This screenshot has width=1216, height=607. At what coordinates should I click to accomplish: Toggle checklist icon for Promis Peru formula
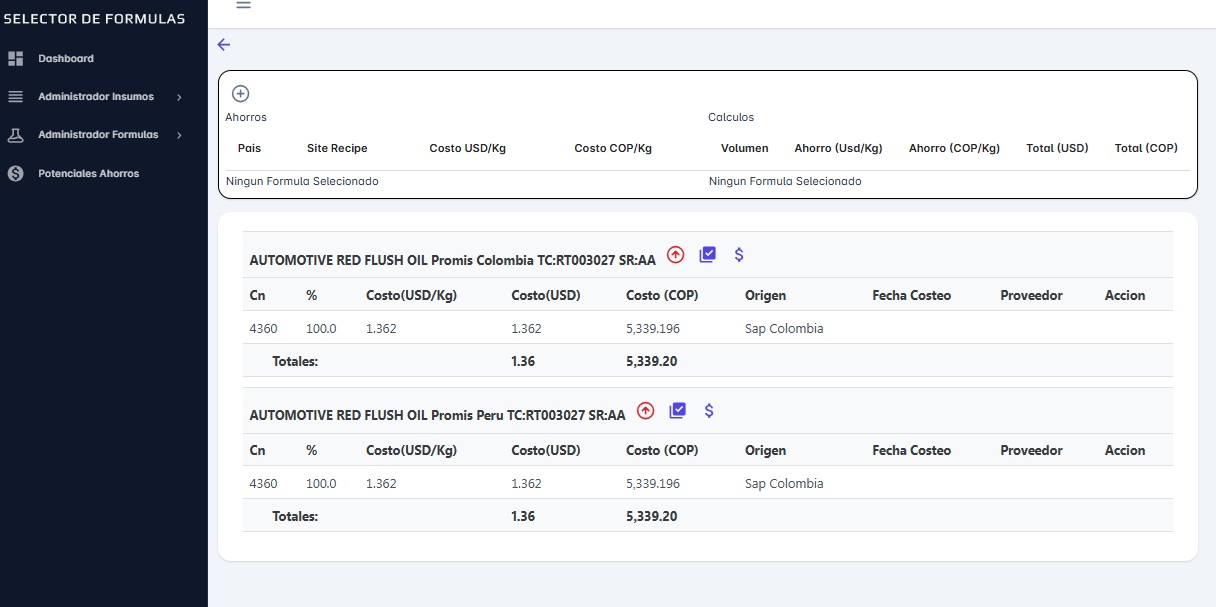[677, 411]
